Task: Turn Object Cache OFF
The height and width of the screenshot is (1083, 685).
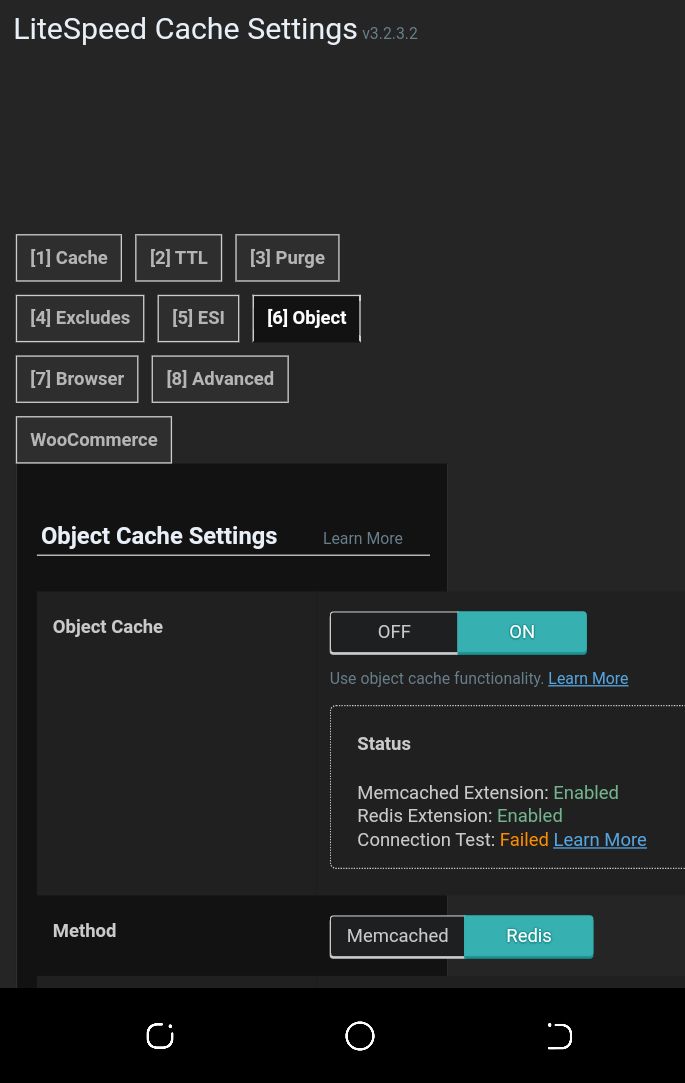Action: pos(394,632)
